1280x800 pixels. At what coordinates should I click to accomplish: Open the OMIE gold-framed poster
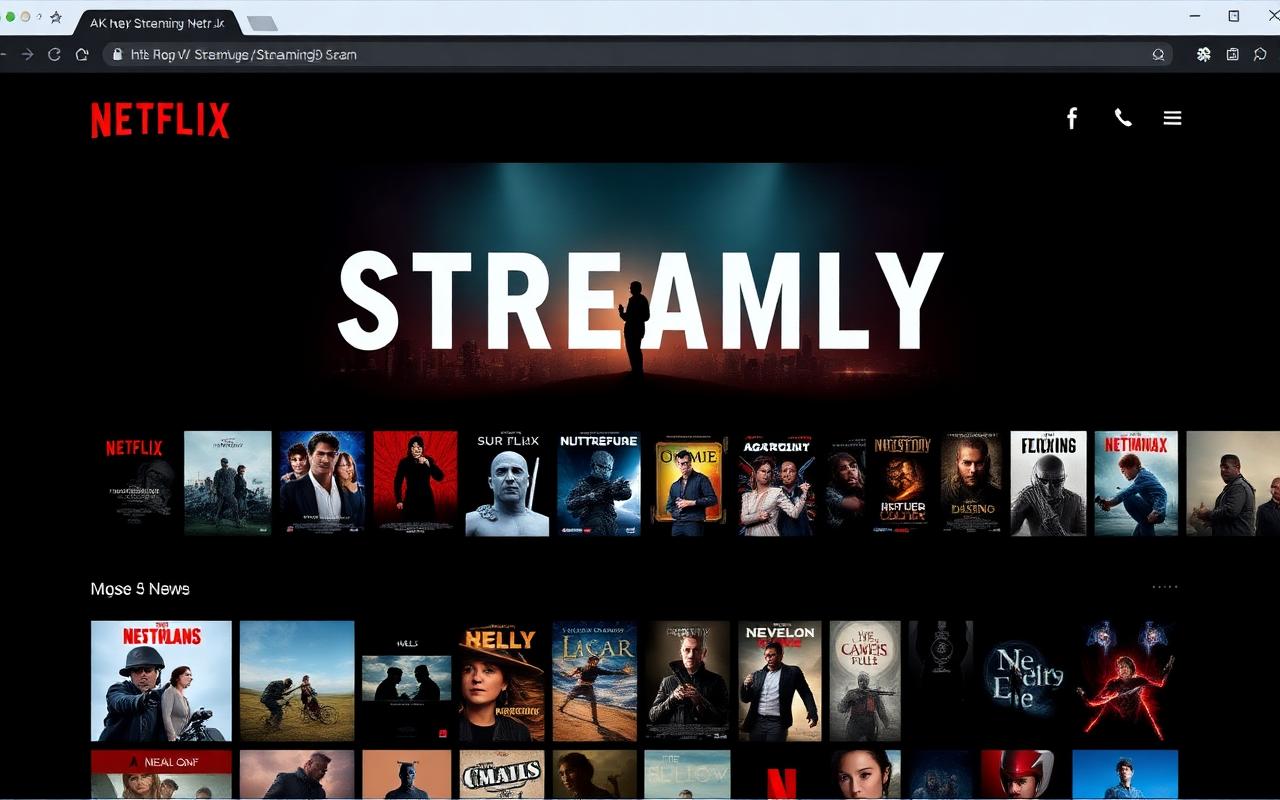pyautogui.click(x=690, y=484)
